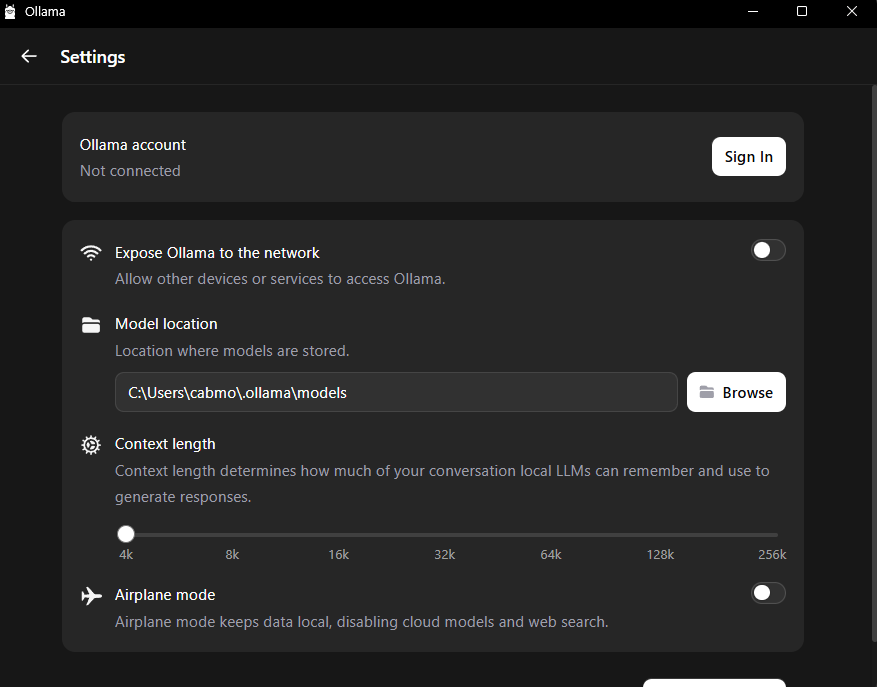Click the context length slider handle

[126, 534]
